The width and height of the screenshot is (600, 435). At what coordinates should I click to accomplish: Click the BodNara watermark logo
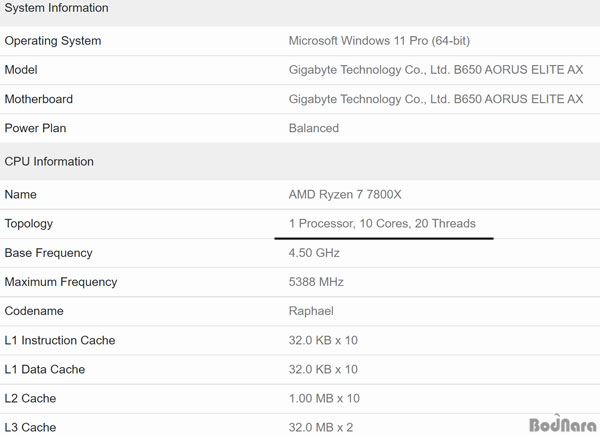coord(562,423)
